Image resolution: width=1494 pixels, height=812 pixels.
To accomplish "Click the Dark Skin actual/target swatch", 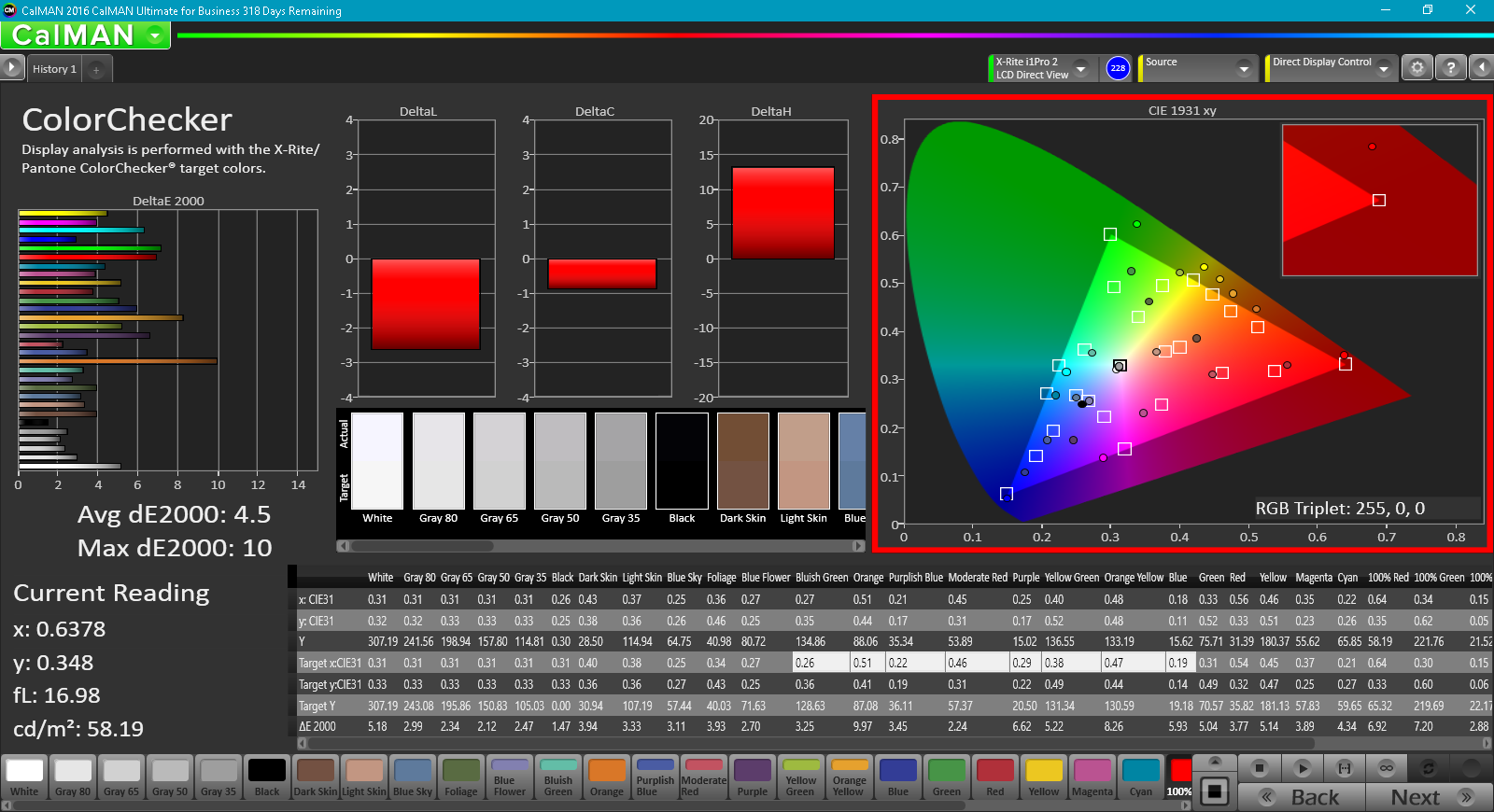I will coord(742,461).
